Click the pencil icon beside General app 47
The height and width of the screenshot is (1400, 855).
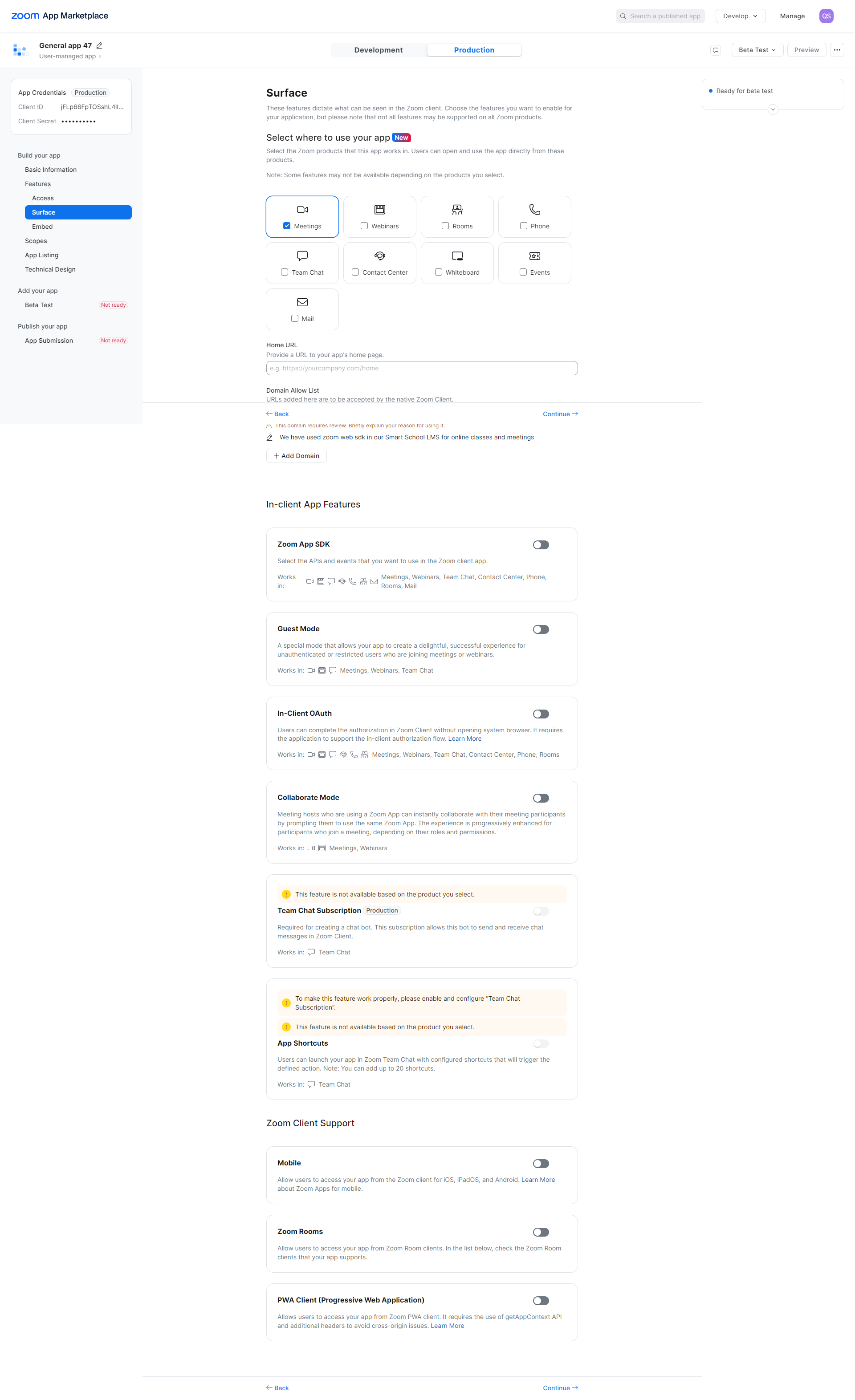pyautogui.click(x=99, y=45)
